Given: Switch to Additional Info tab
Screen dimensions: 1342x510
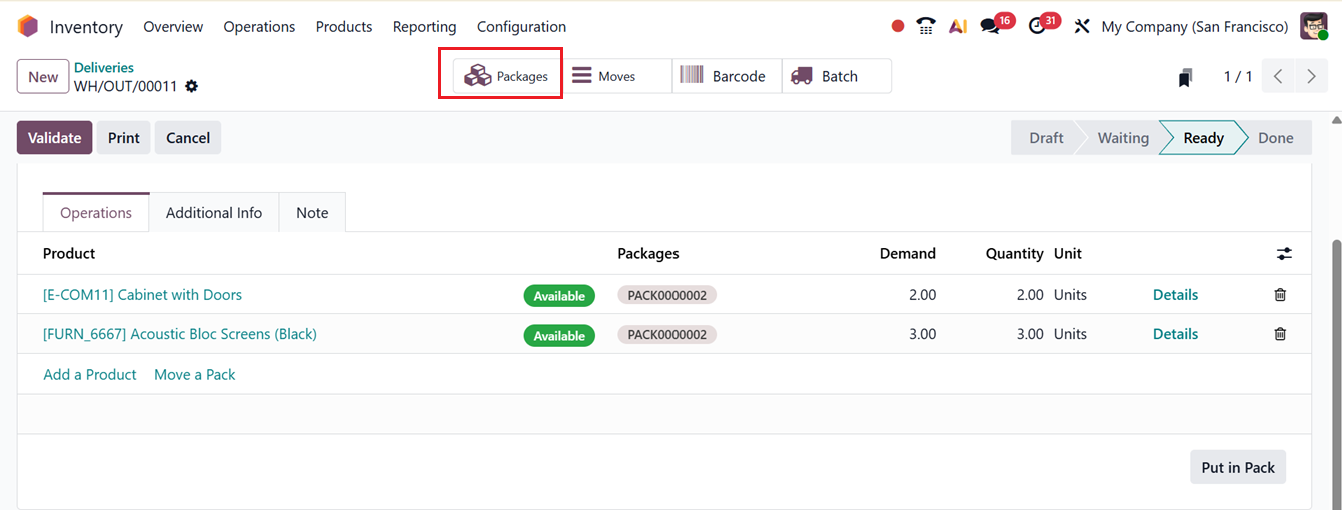Looking at the screenshot, I should tap(214, 213).
